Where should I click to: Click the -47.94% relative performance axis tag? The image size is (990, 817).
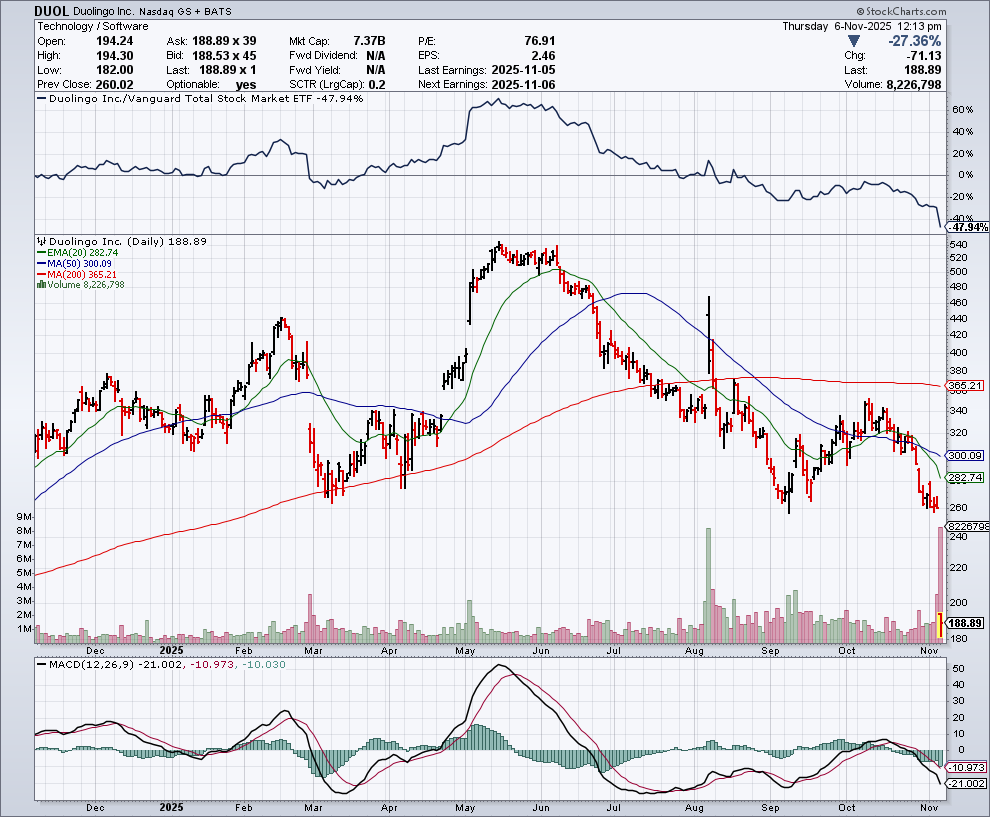click(x=966, y=228)
